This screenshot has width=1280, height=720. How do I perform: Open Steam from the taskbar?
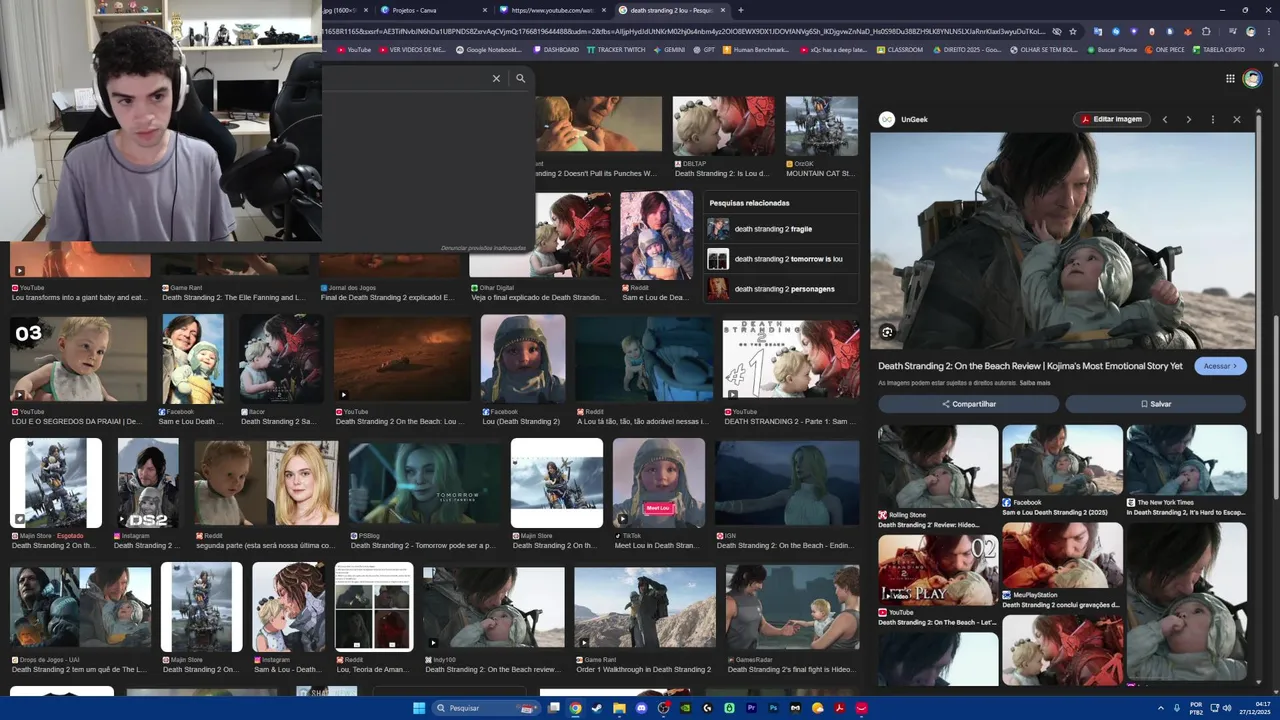[597, 708]
